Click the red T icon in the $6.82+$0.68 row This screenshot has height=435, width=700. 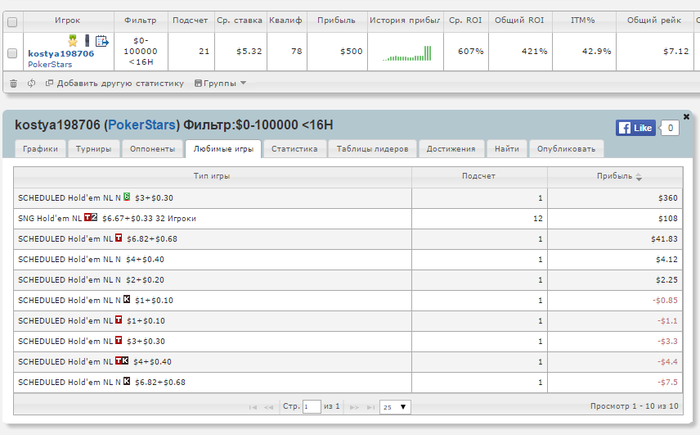click(118, 238)
